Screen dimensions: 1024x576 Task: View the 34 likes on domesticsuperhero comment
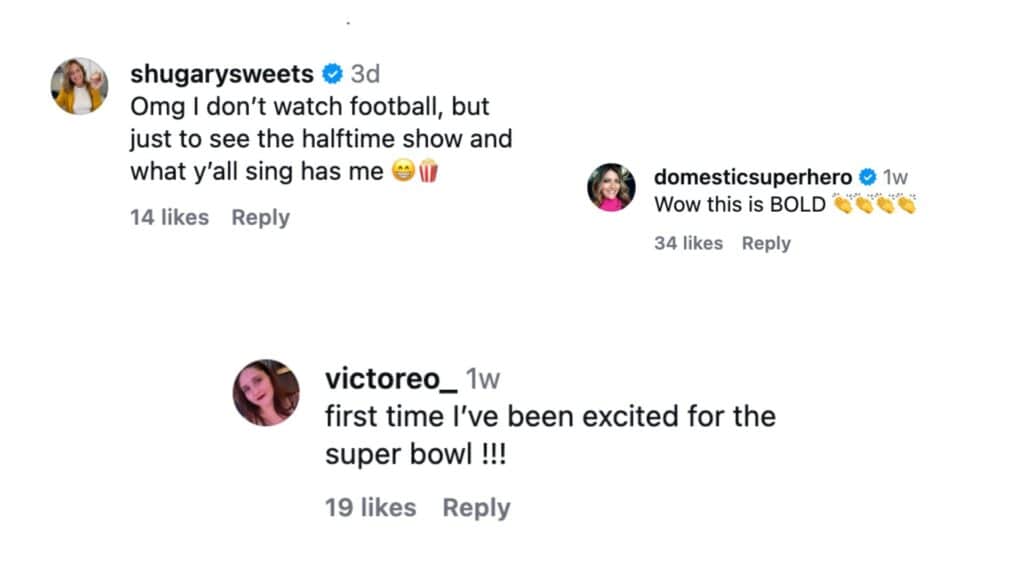(x=690, y=243)
